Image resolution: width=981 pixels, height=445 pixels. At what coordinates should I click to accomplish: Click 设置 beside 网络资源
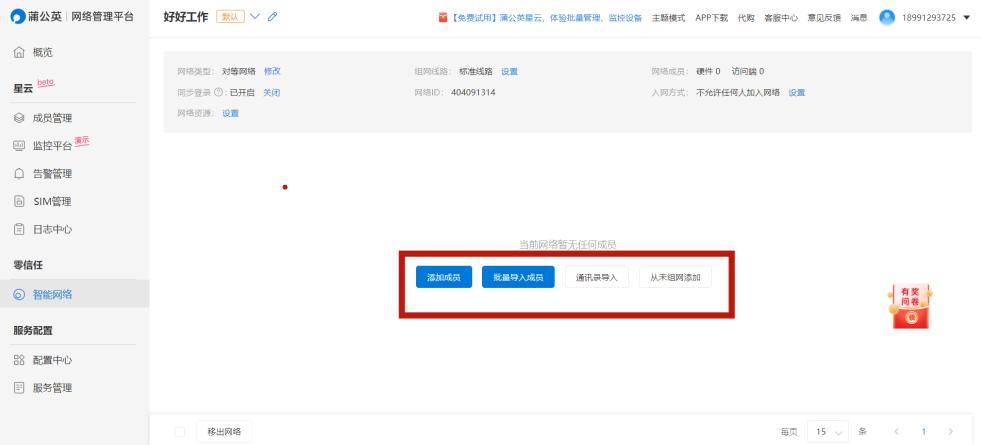point(230,113)
